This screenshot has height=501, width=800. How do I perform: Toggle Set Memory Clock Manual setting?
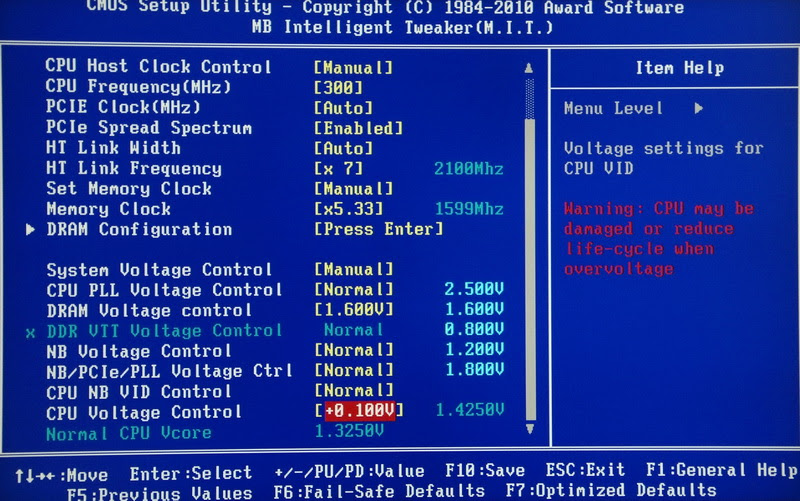click(353, 189)
